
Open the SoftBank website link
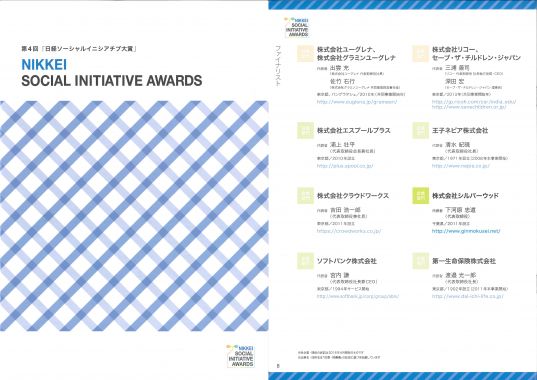(x=358, y=296)
